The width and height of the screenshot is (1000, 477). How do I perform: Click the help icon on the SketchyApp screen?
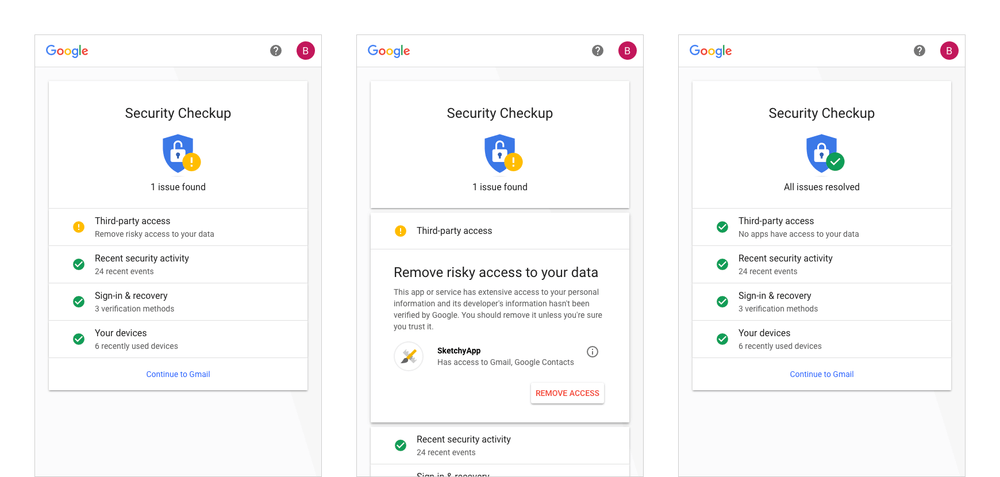597,51
